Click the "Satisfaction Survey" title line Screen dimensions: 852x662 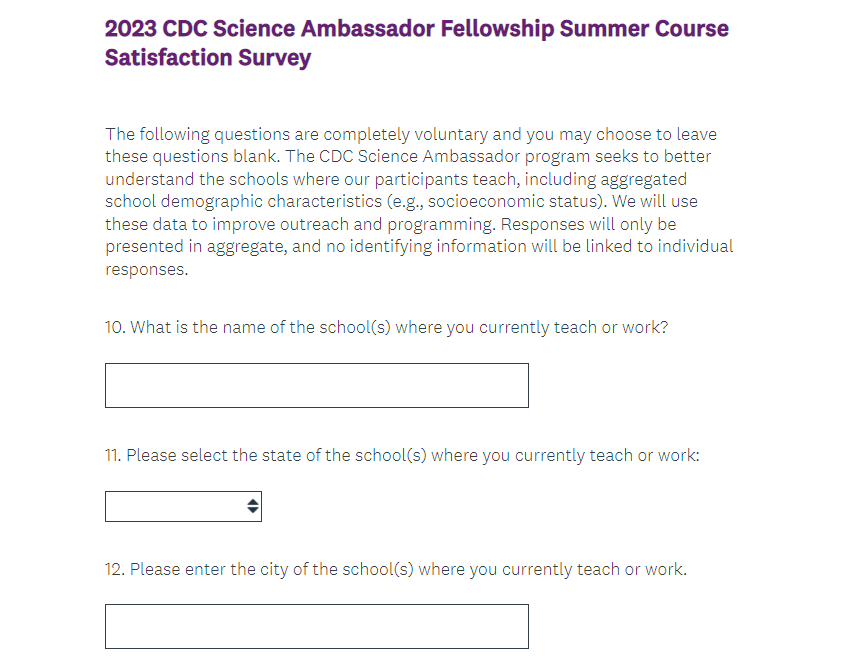[x=208, y=58]
